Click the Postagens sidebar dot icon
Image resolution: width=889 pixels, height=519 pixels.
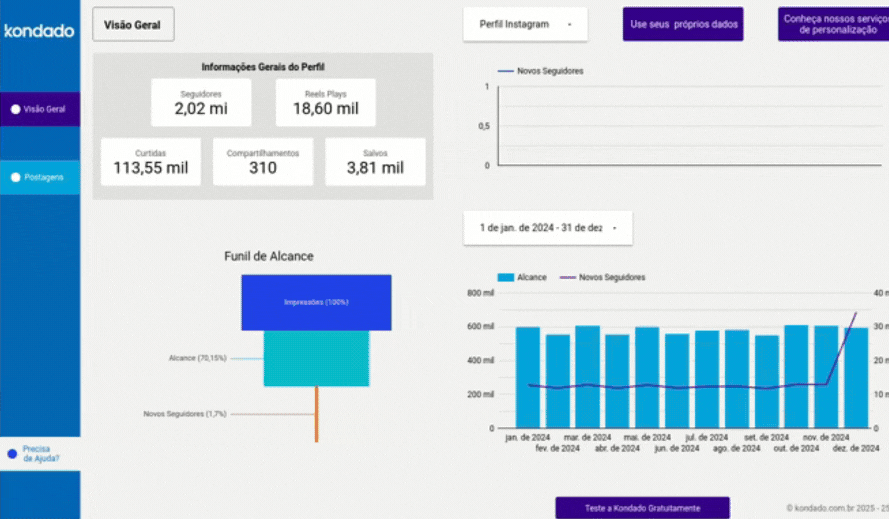[15, 177]
